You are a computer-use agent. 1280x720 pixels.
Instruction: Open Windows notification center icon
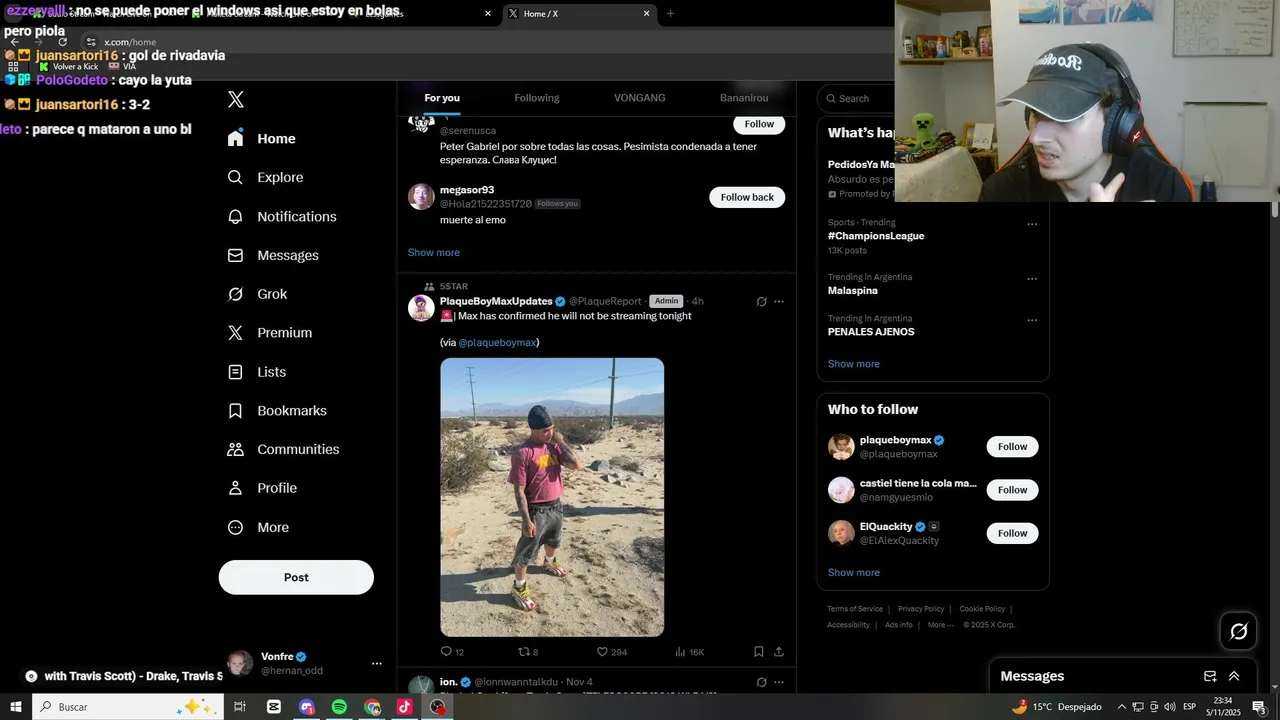1259,707
